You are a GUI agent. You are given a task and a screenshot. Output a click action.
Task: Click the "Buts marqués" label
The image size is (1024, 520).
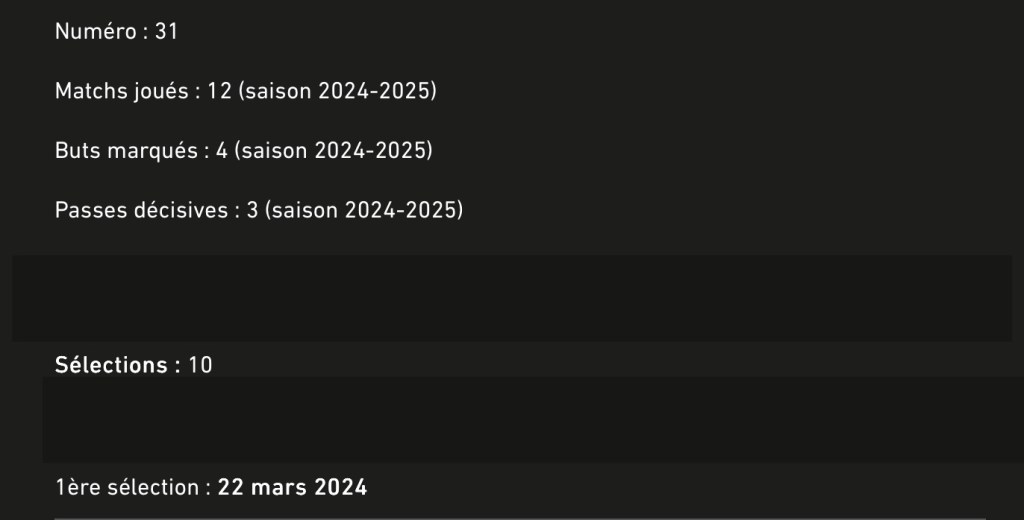125,151
